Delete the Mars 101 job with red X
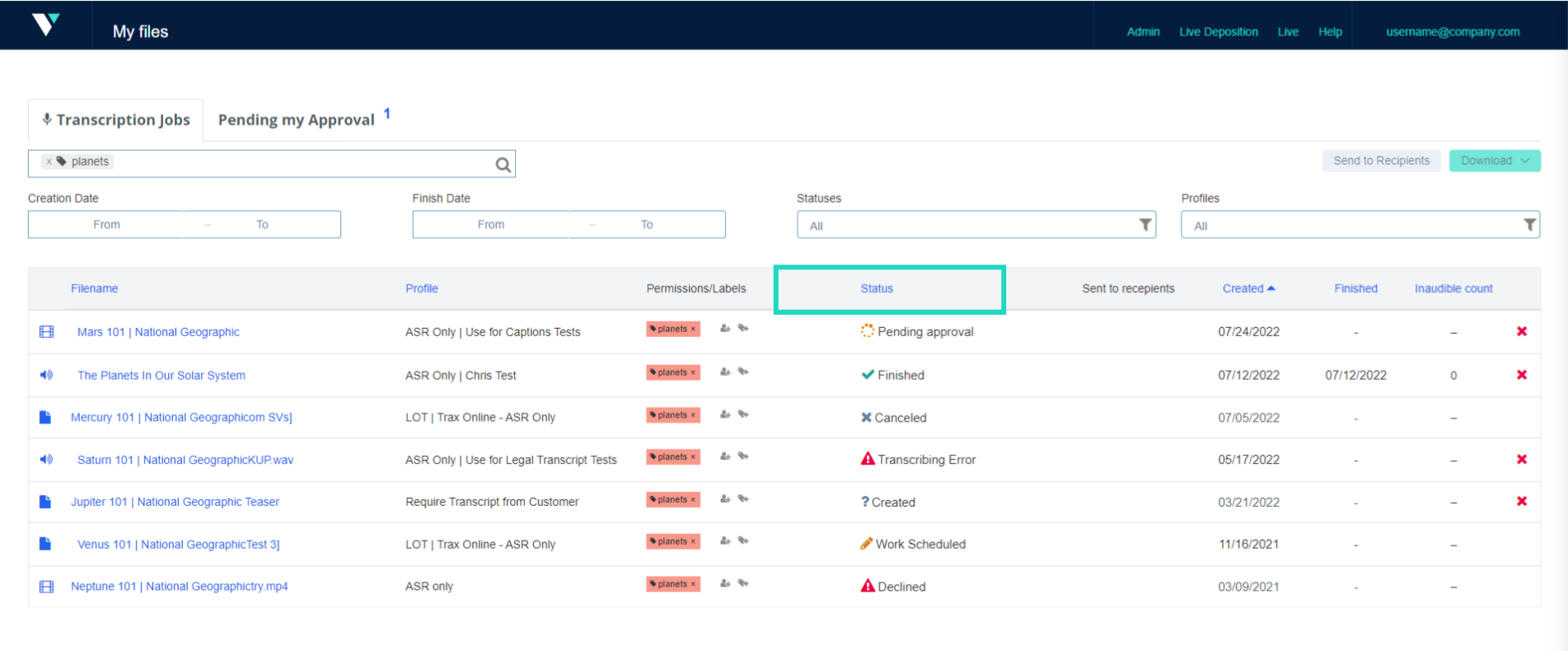Screen dimensions: 1568x651 1522,331
